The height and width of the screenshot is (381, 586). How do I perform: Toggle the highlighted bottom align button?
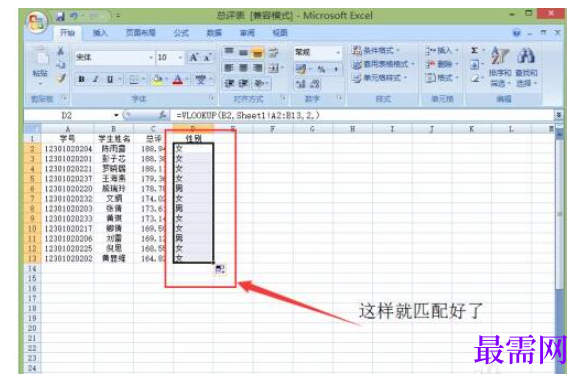[257, 52]
